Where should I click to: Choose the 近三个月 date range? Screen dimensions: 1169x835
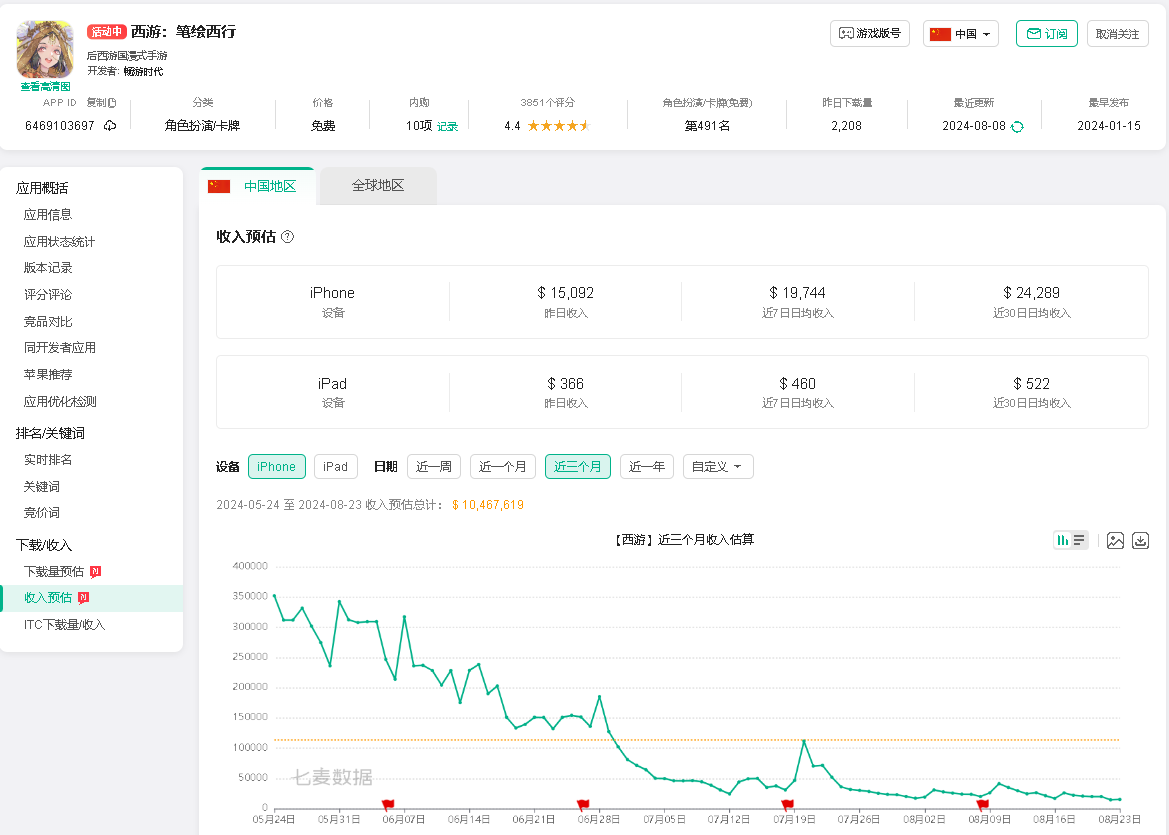tap(578, 467)
